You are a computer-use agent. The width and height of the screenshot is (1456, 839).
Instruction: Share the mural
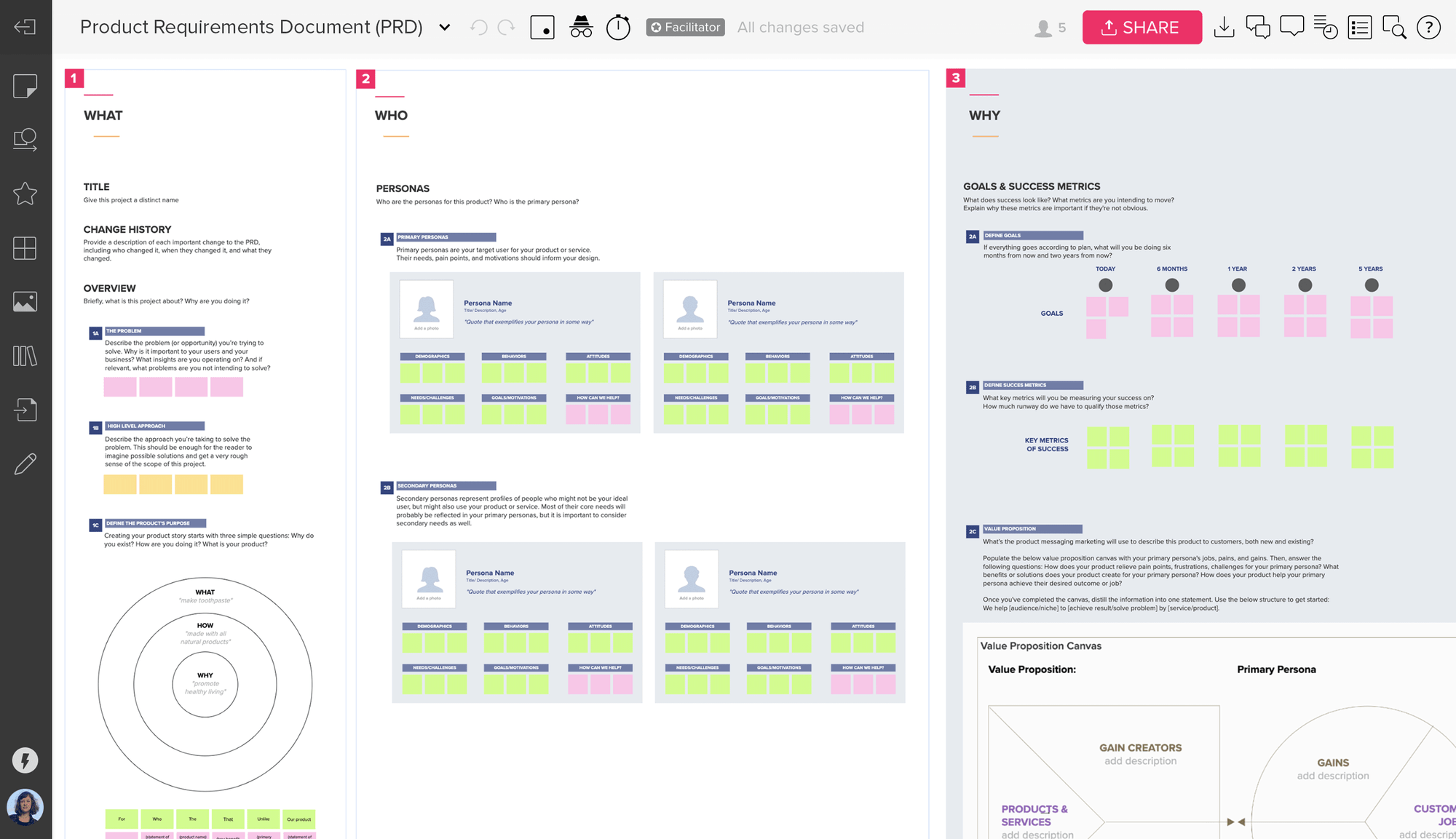pyautogui.click(x=1142, y=27)
